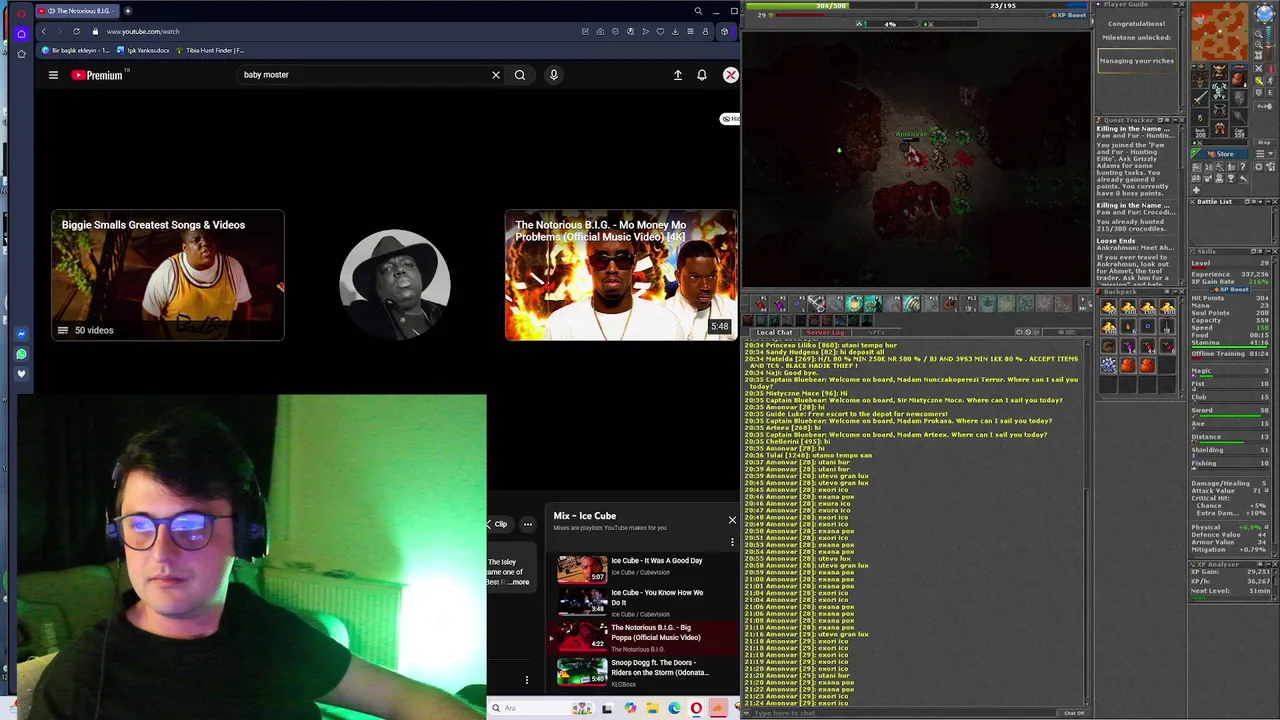Click the white crystal item in Backpack
The height and width of the screenshot is (720, 1280).
point(1108,365)
